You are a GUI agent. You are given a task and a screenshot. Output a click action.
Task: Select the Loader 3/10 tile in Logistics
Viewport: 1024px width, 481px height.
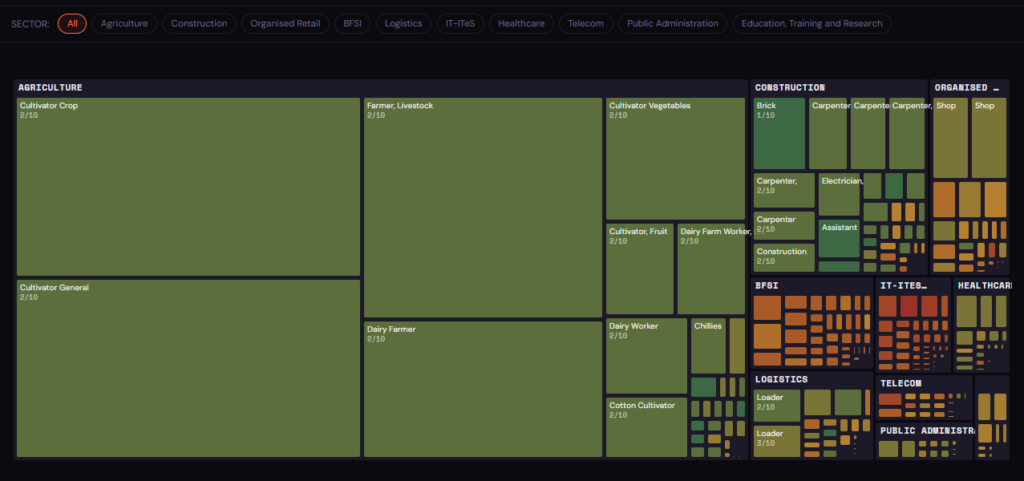776,441
